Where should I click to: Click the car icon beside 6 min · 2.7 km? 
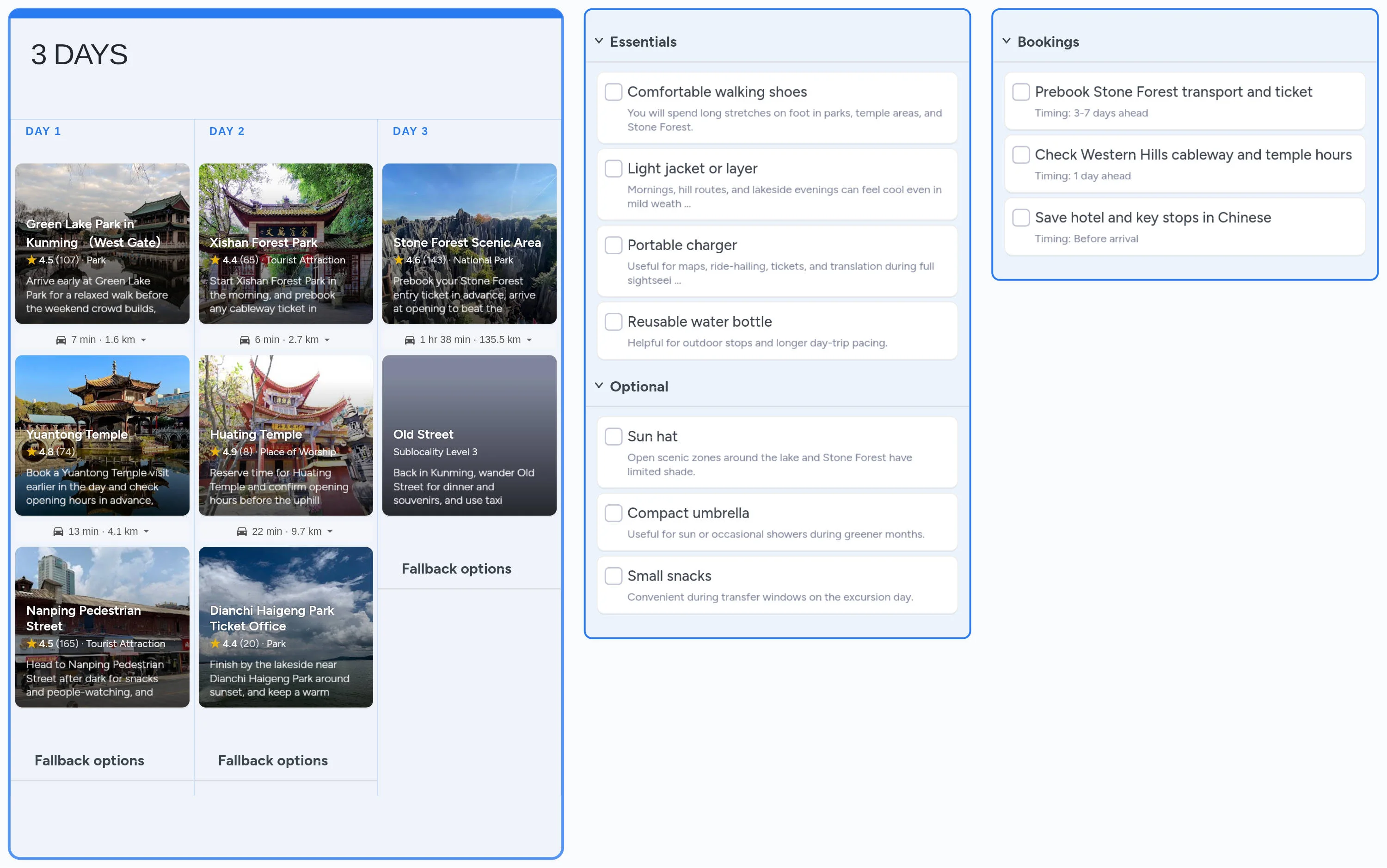244,339
